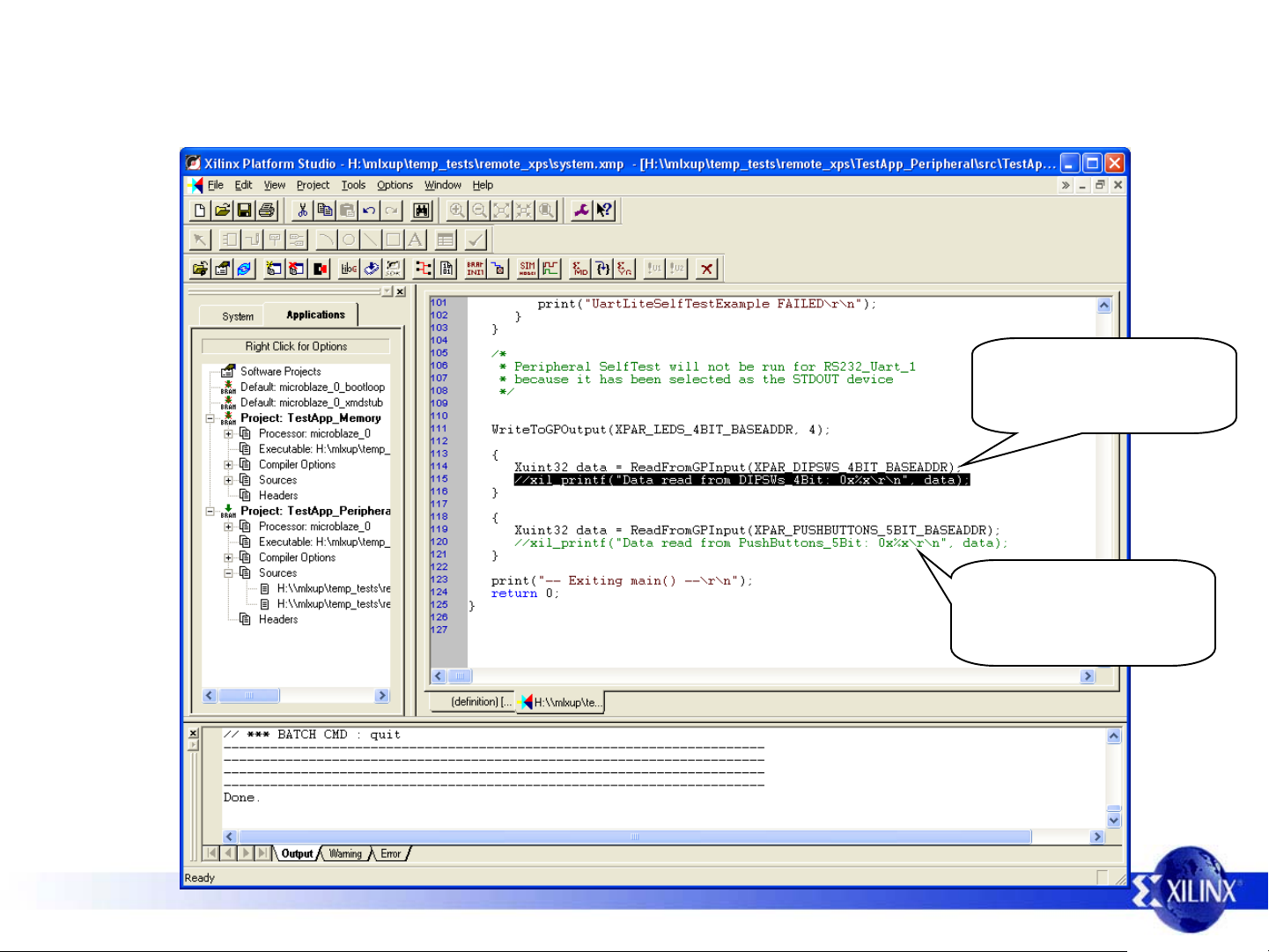Click the binary 10/01 document icon

tap(446, 269)
